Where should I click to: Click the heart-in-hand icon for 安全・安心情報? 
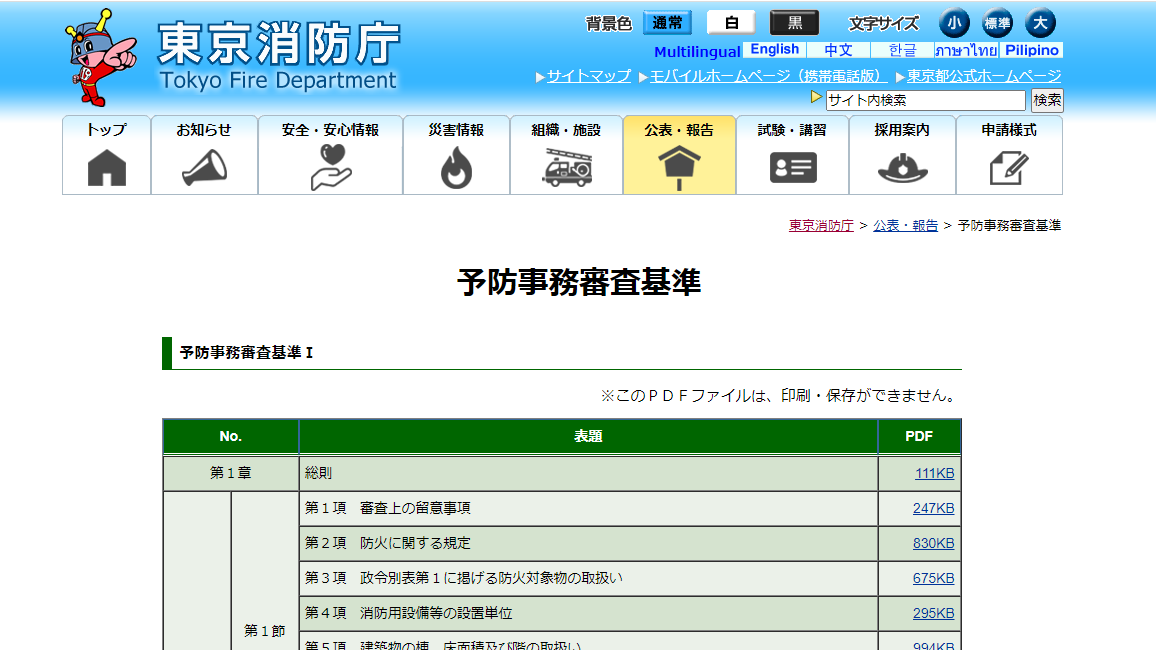331,167
